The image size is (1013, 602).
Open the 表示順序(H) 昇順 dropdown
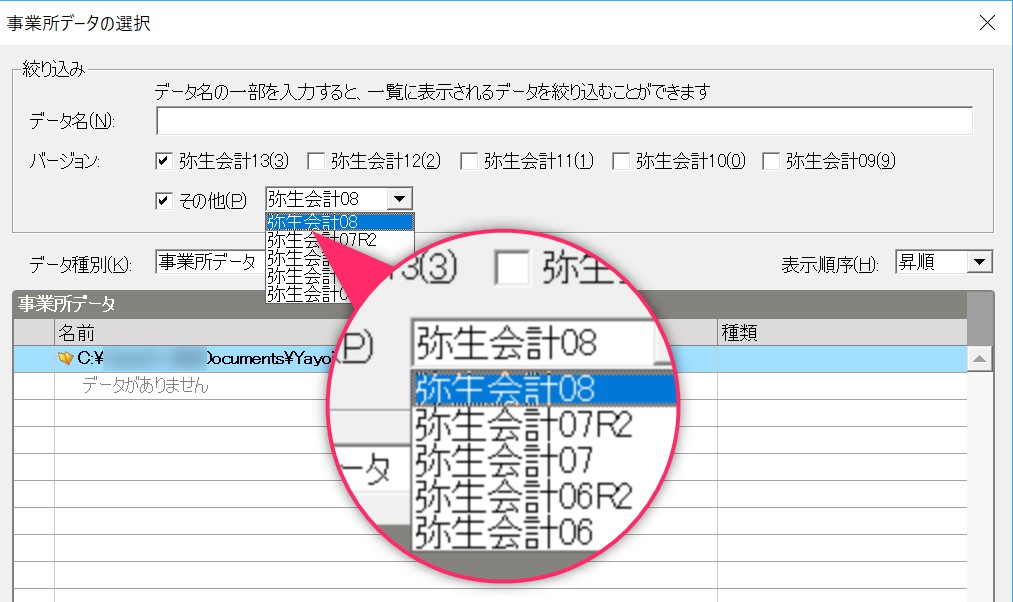pos(979,262)
